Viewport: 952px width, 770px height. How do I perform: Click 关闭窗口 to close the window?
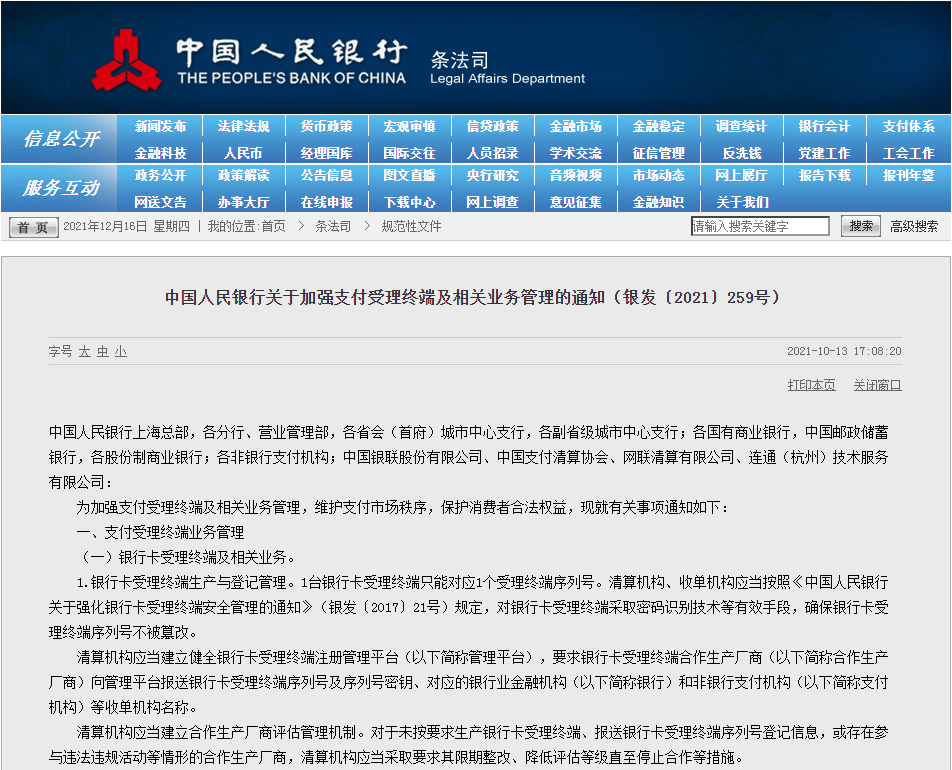879,385
